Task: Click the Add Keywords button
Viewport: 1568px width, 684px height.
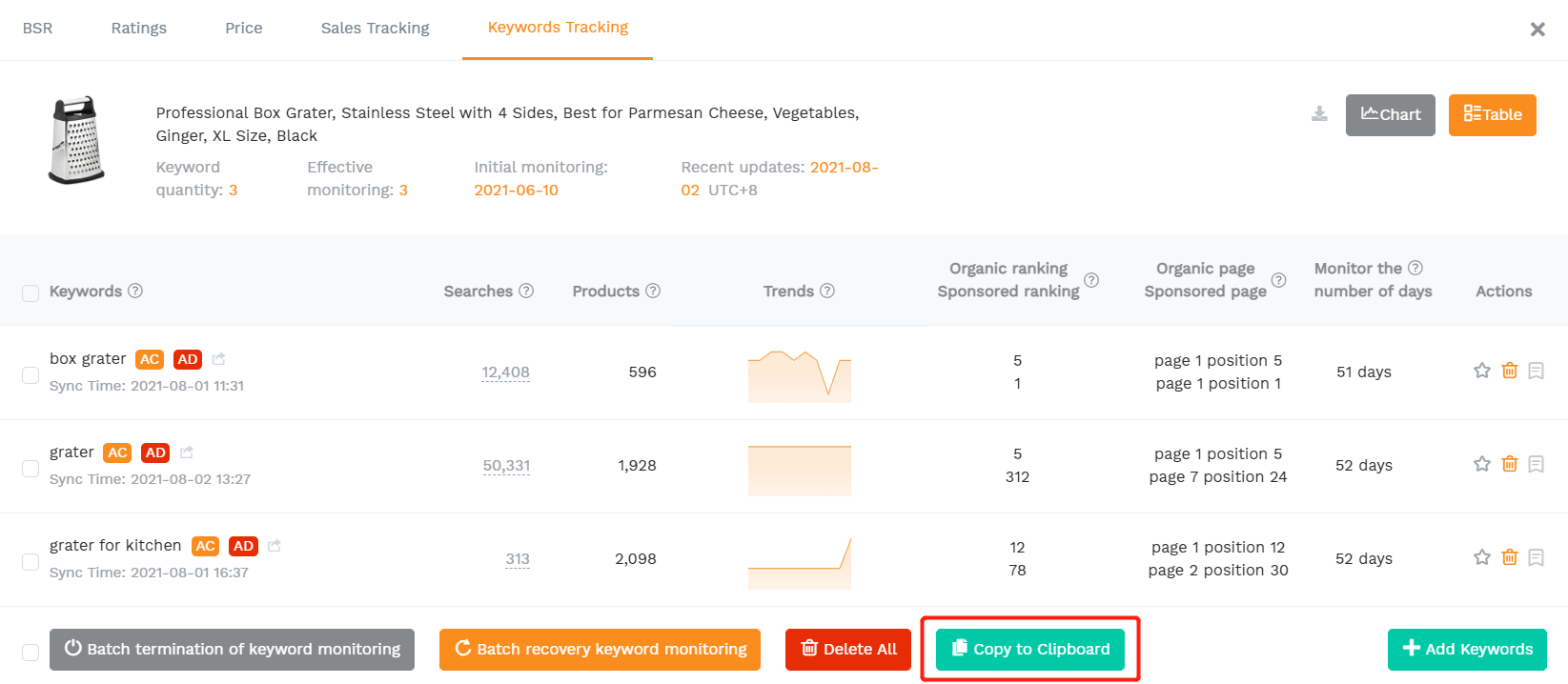Action: click(1467, 649)
